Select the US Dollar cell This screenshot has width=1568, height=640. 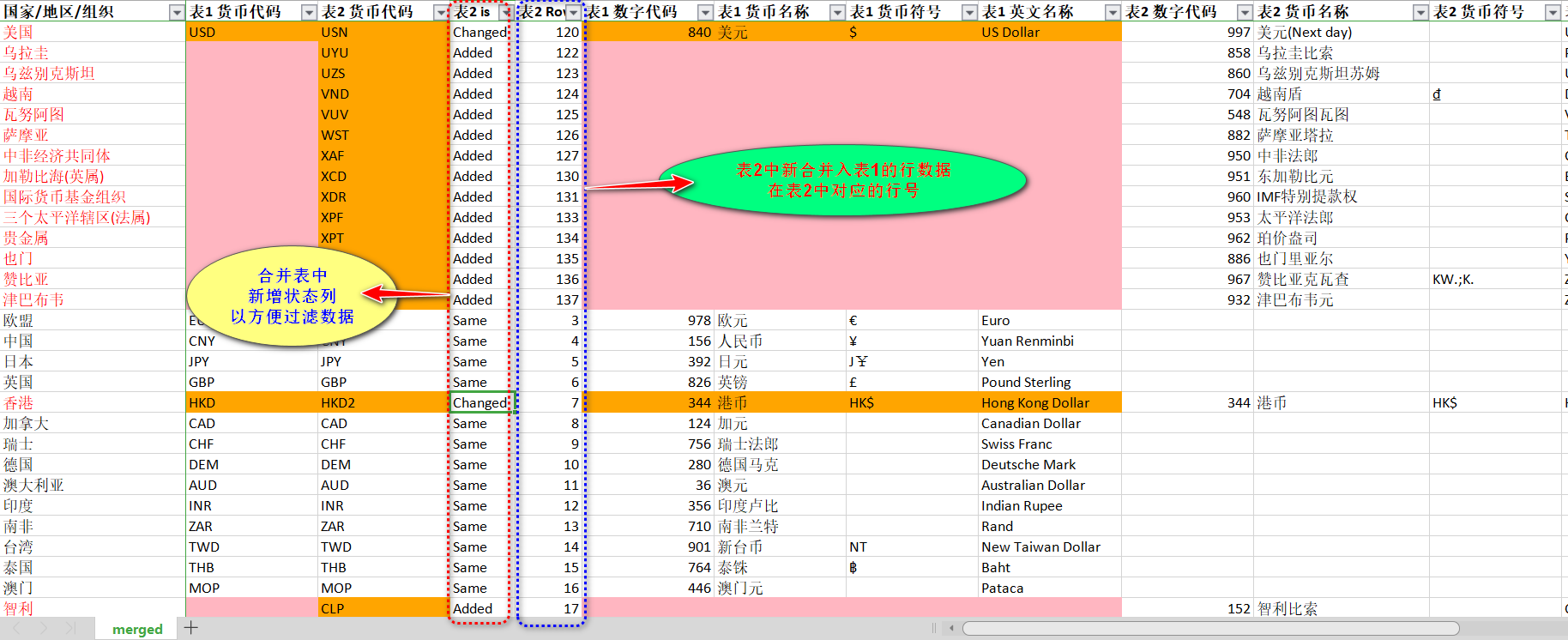point(1049,33)
